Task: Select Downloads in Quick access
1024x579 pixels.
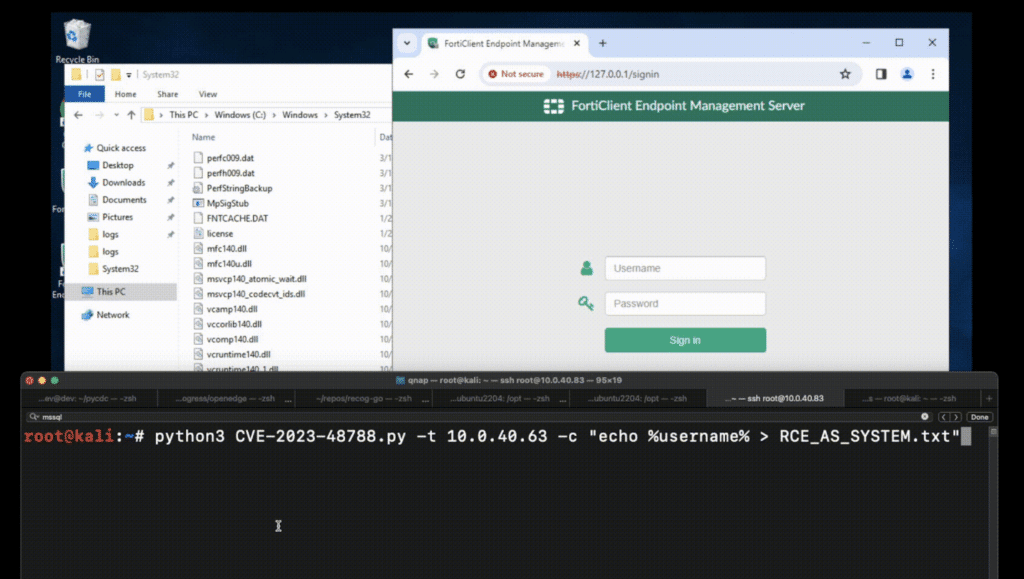Action: [x=123, y=182]
